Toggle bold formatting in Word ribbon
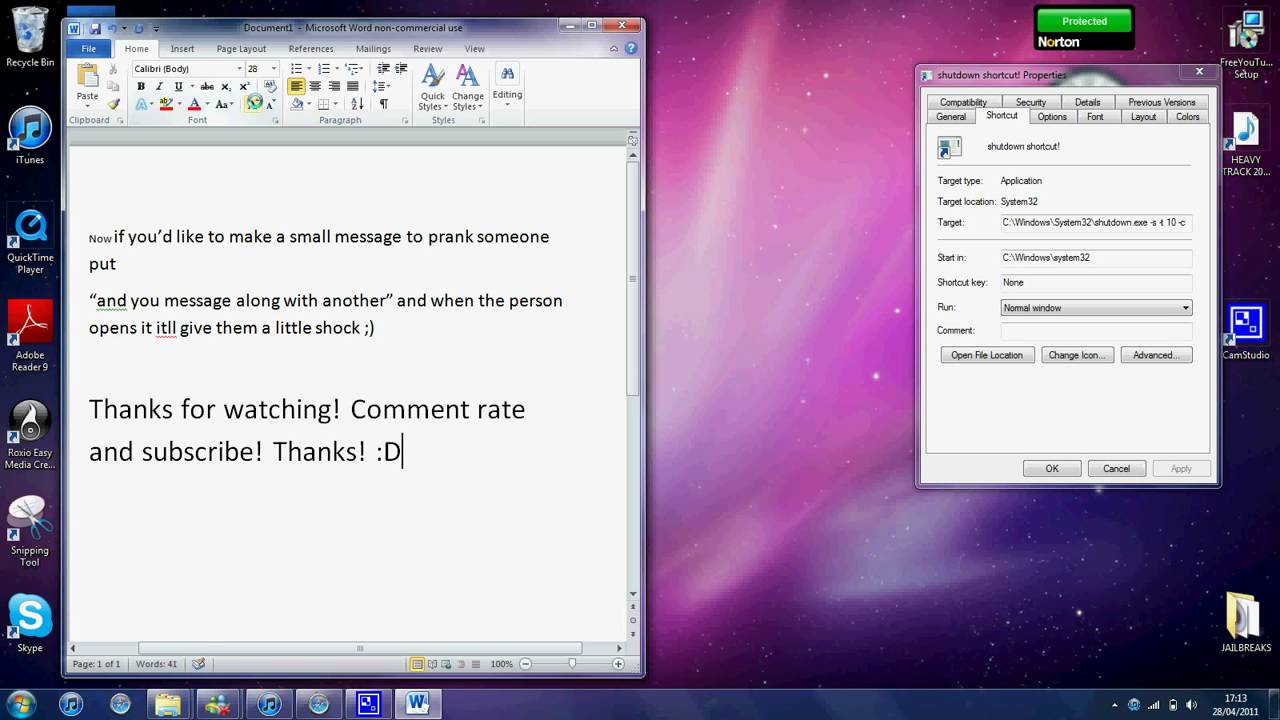Screen dimensions: 1280x720 pyautogui.click(x=141, y=87)
